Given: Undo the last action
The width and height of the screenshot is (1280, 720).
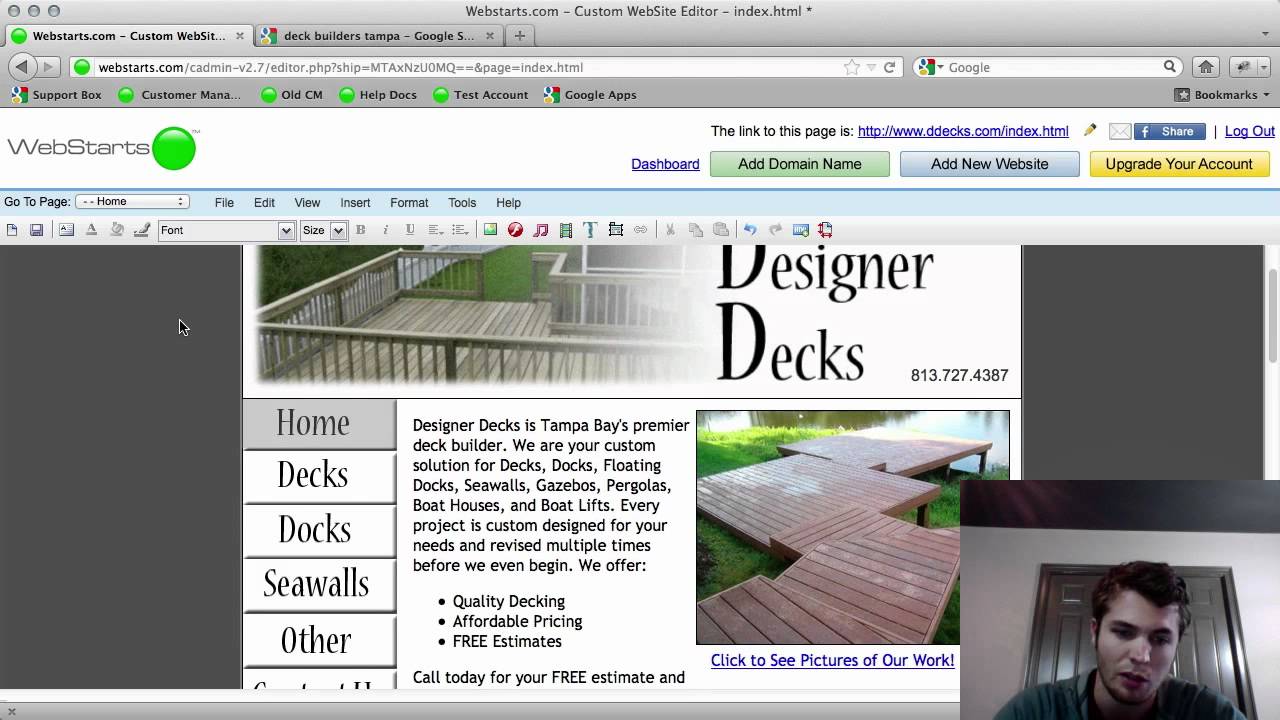Looking at the screenshot, I should coord(750,230).
